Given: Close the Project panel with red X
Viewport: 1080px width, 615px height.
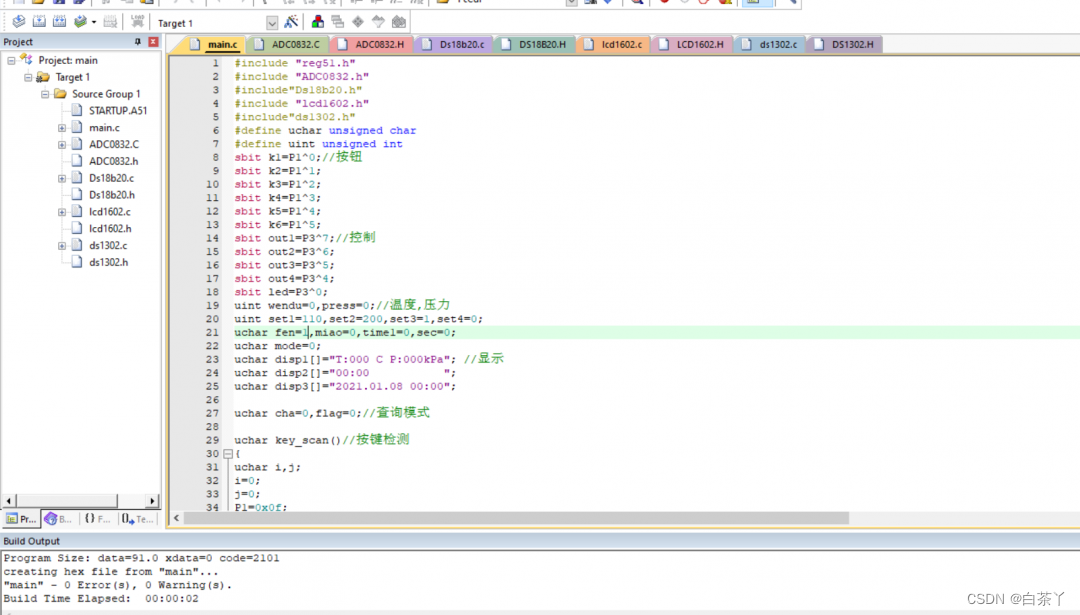Looking at the screenshot, I should click(153, 42).
